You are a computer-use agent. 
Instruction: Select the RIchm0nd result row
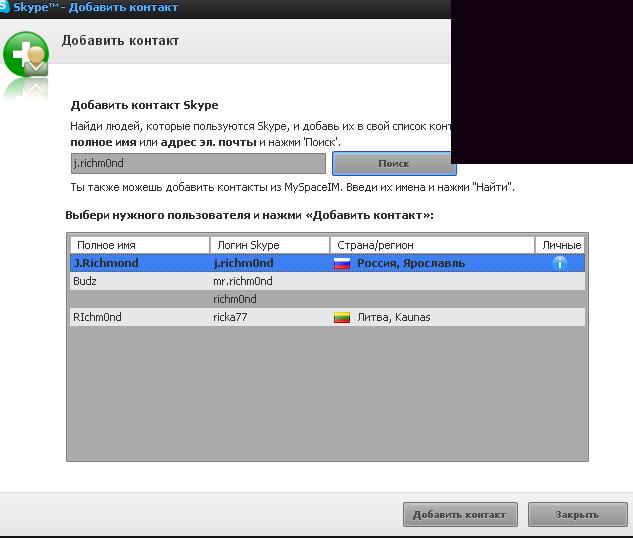[x=327, y=317]
